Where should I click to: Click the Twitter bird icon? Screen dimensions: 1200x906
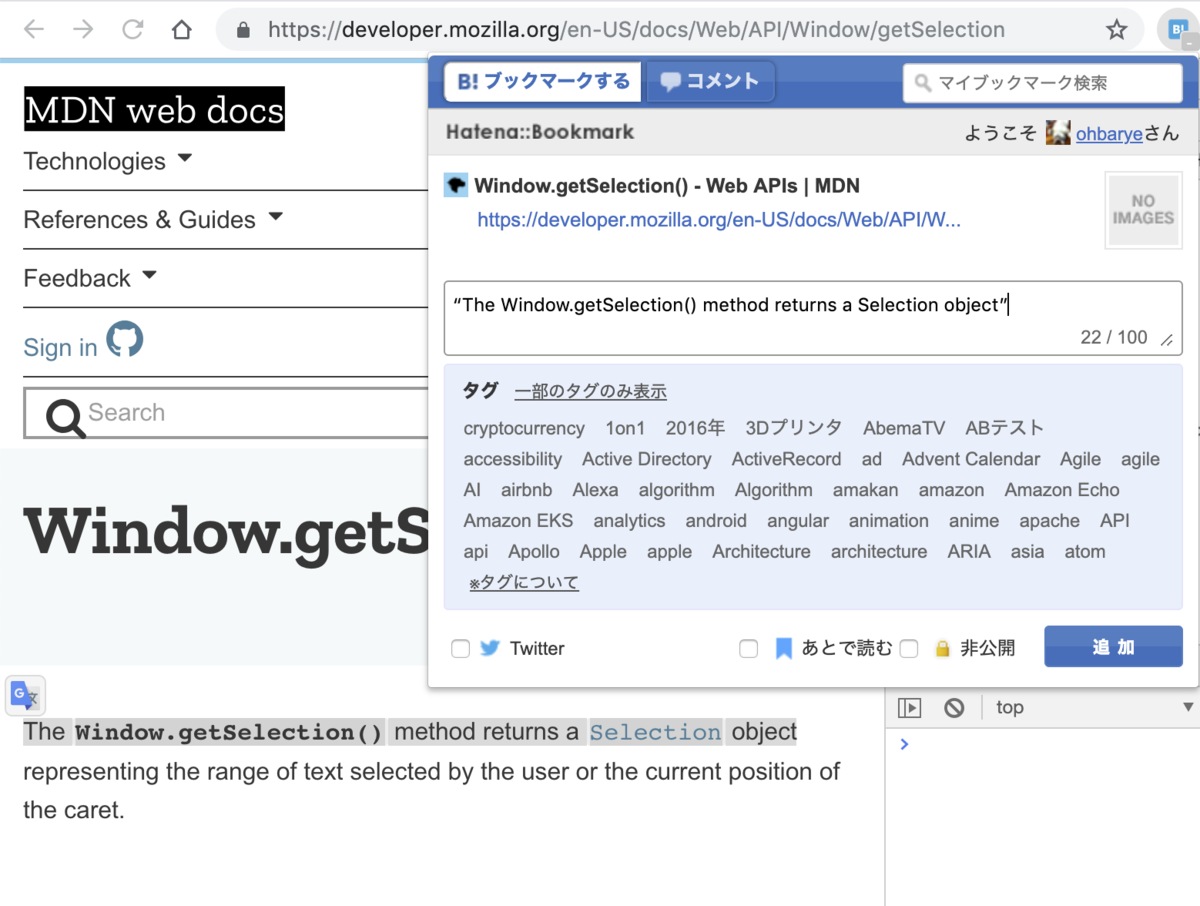[490, 648]
